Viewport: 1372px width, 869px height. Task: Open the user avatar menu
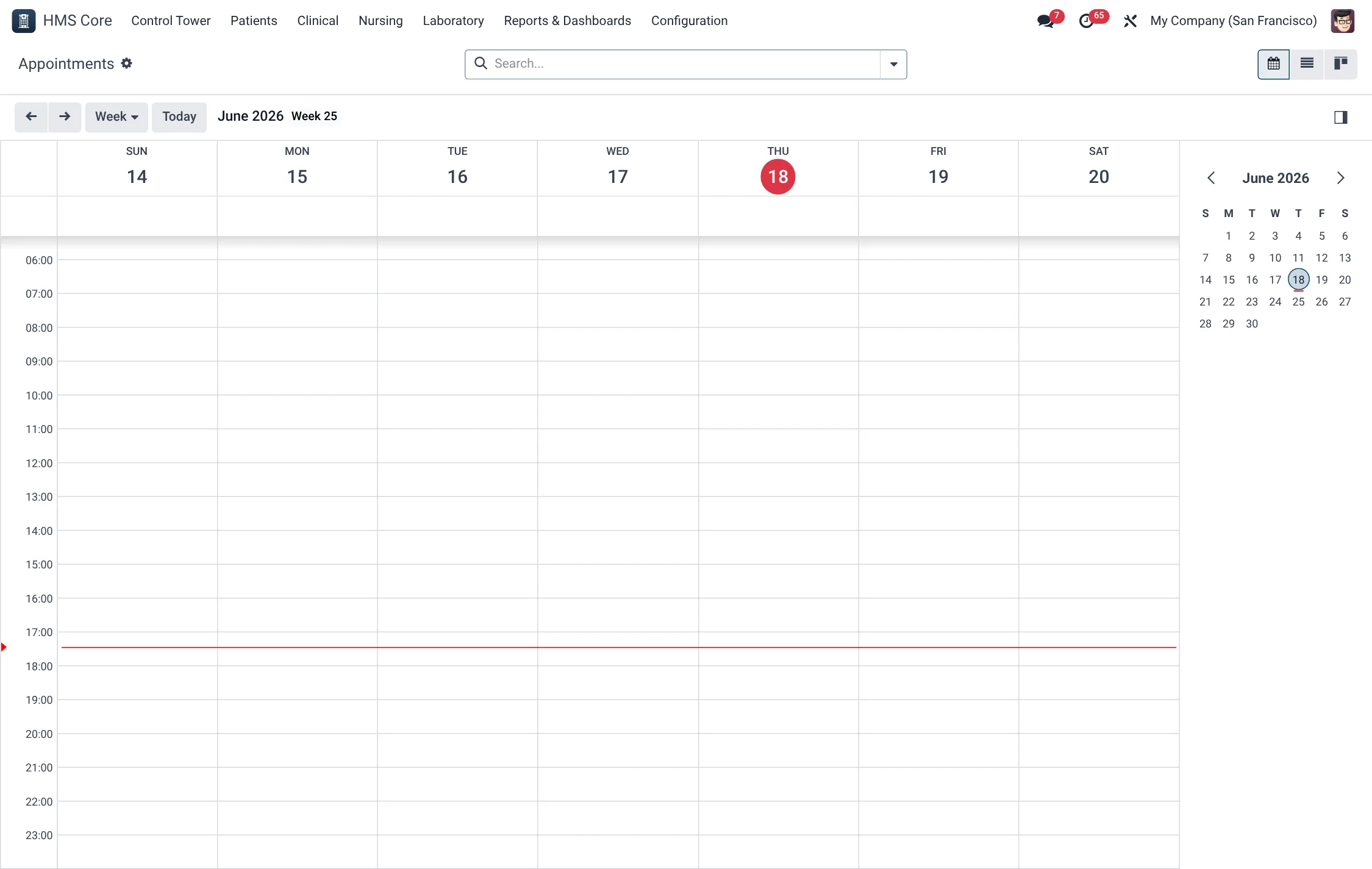tap(1342, 21)
